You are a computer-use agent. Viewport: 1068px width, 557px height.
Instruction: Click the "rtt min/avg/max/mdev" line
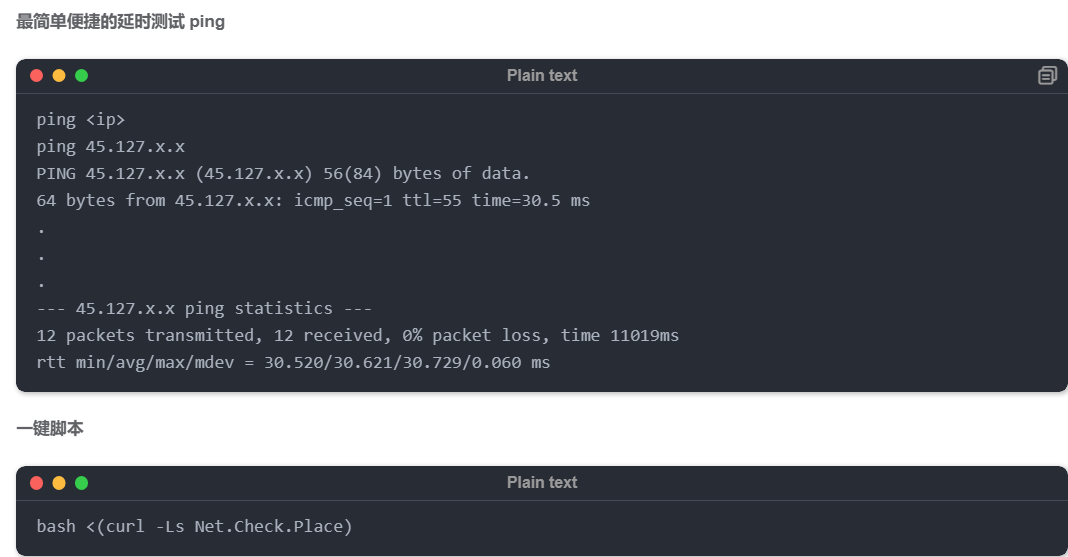pyautogui.click(x=293, y=362)
